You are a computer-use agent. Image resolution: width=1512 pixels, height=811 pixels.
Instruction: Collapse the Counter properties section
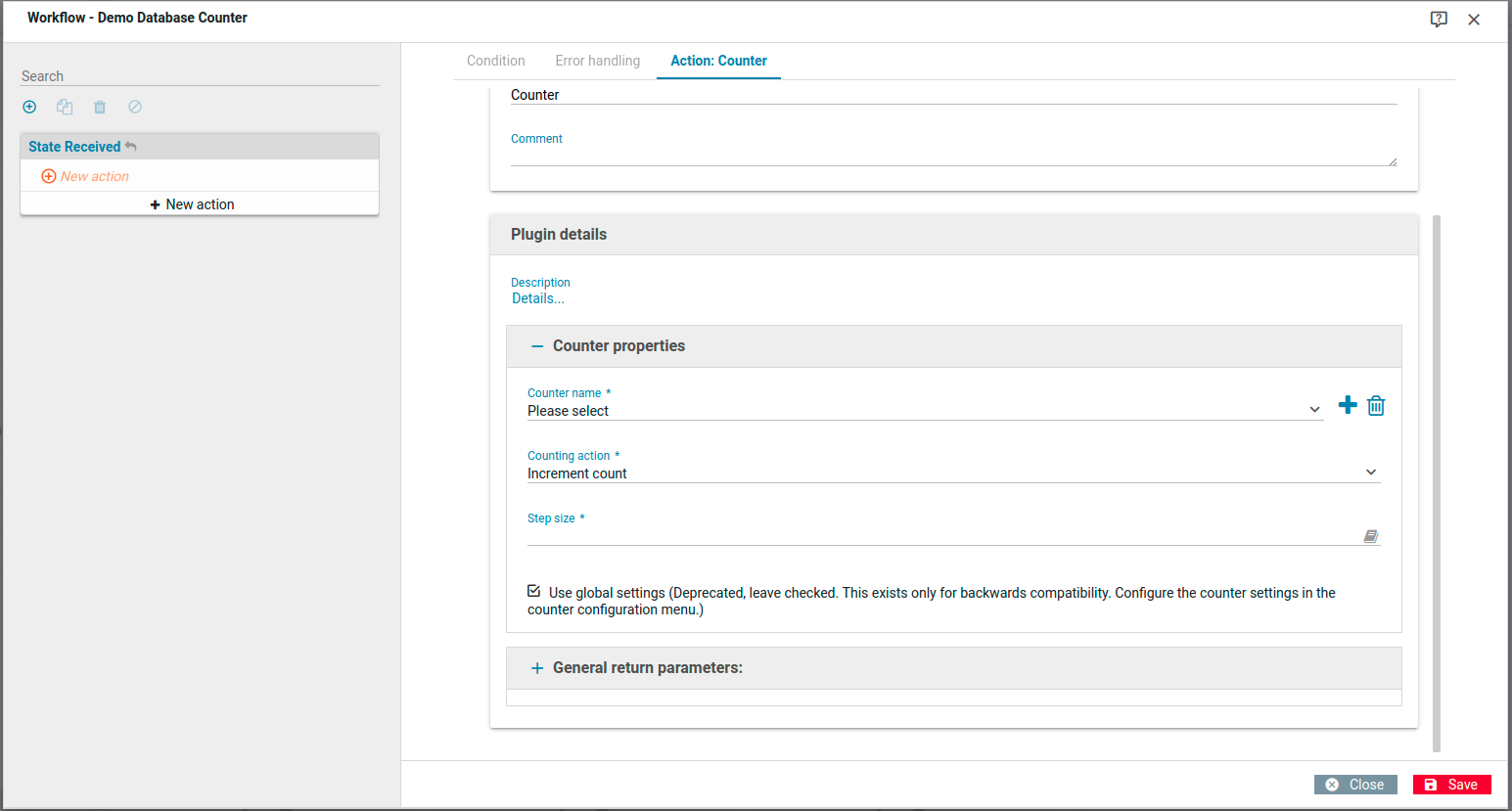[537, 346]
